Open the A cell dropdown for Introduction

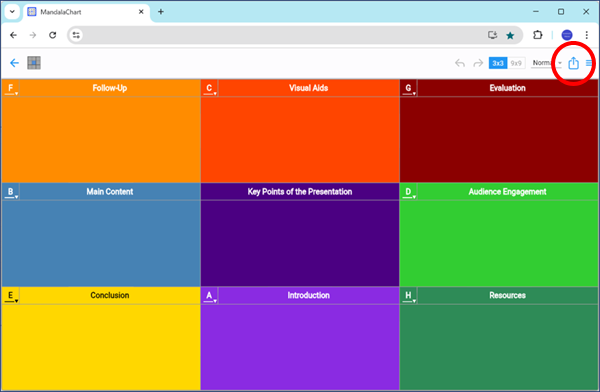210,296
